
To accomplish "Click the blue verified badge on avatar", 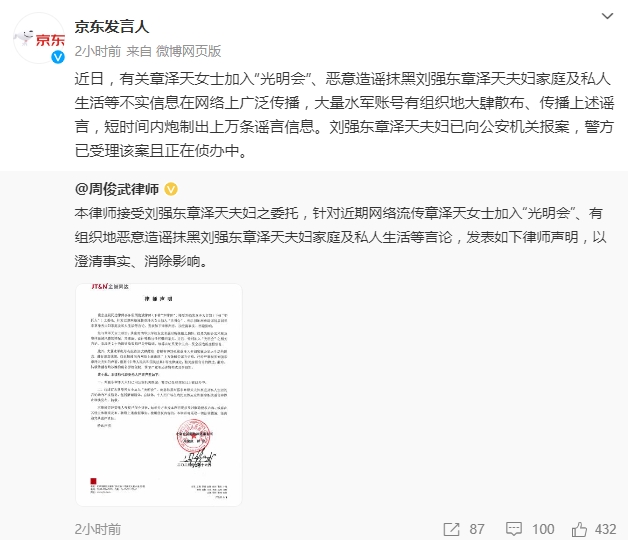I will 58,57.
